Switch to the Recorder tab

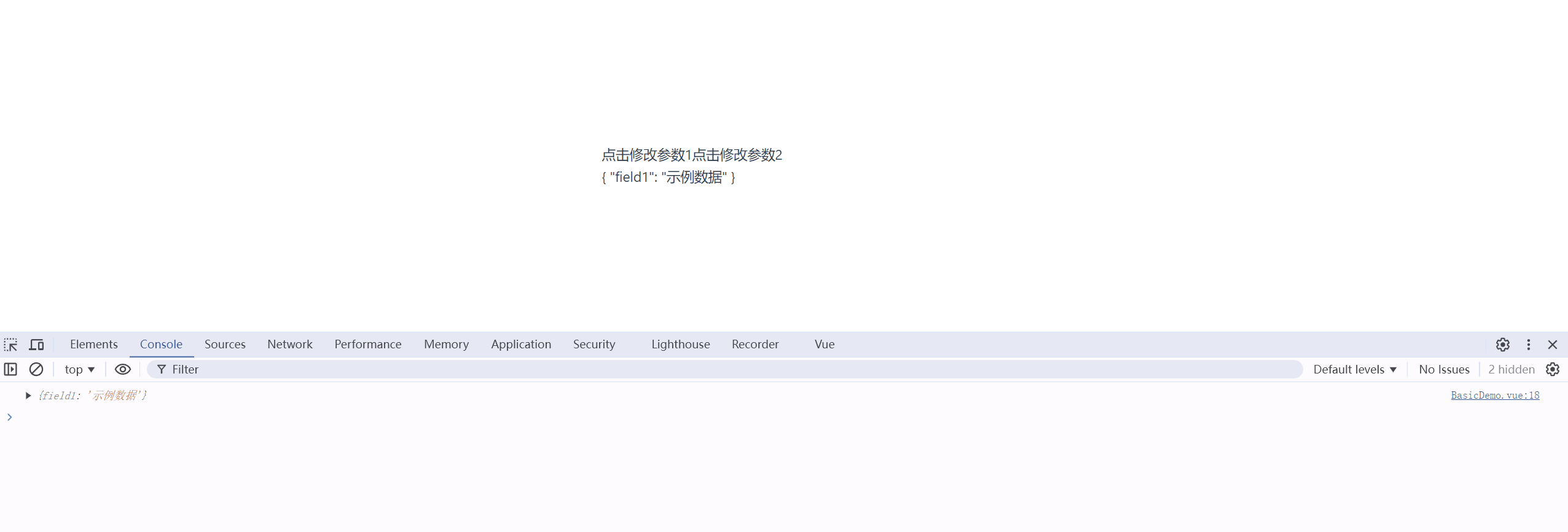(755, 344)
